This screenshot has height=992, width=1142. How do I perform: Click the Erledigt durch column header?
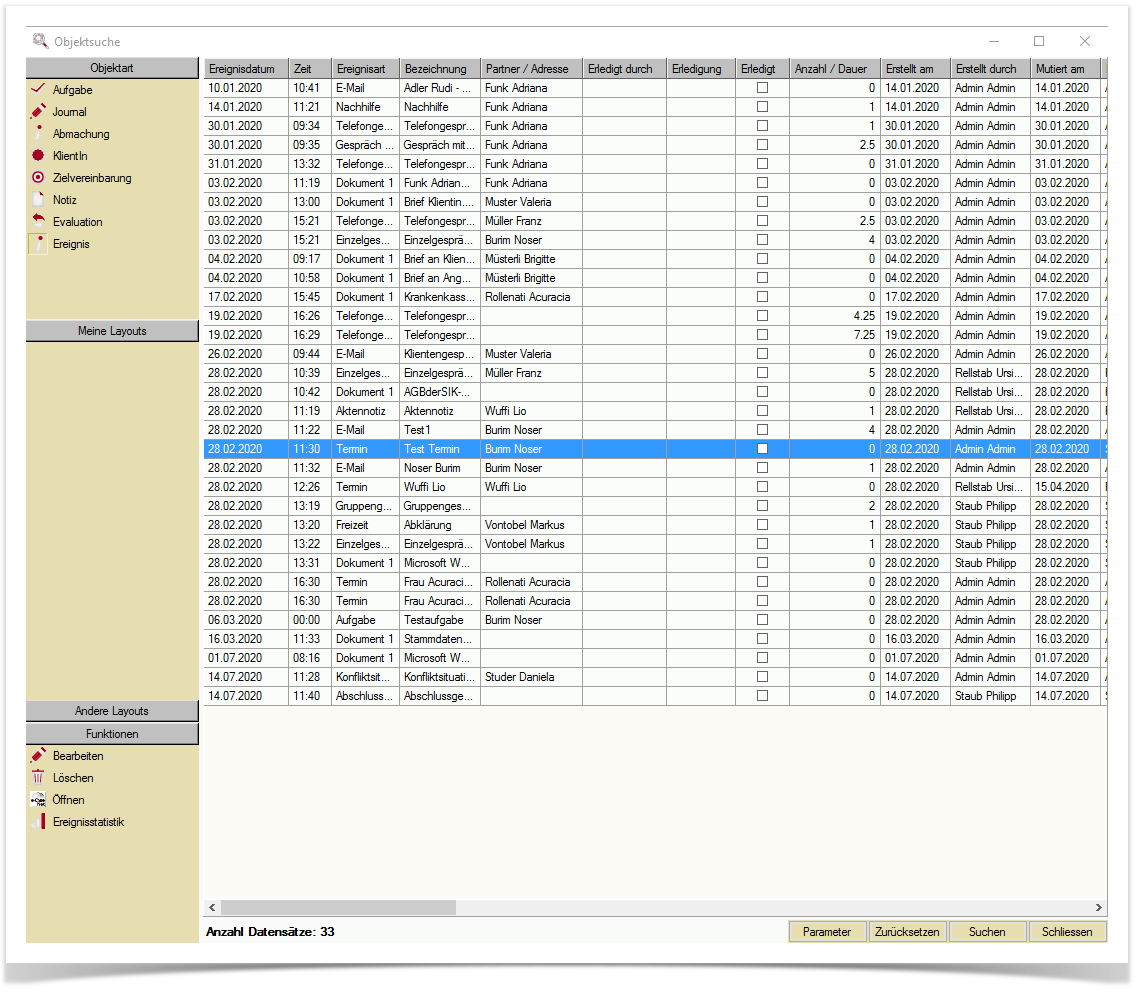click(624, 68)
